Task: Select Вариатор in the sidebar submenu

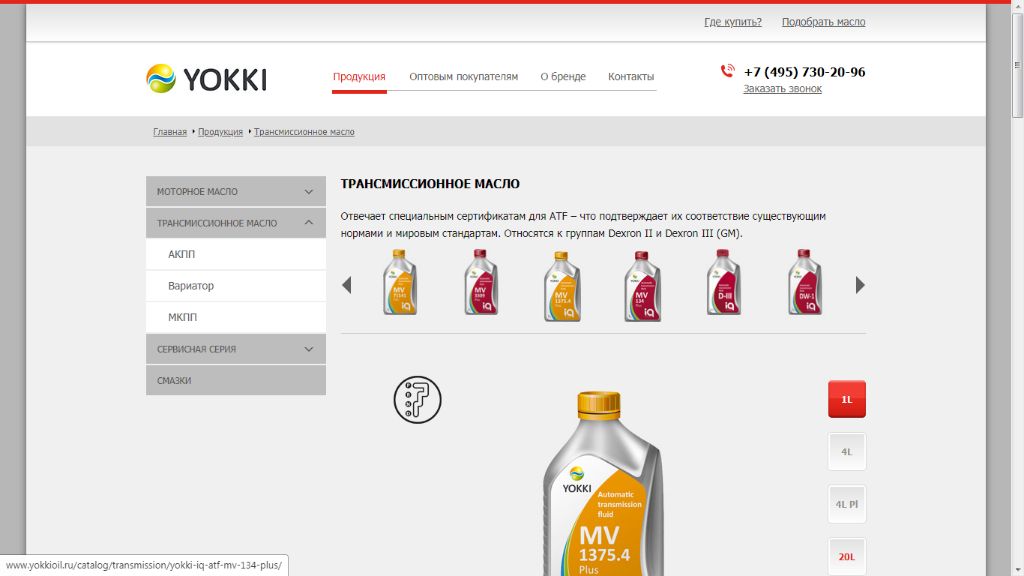Action: tap(191, 286)
